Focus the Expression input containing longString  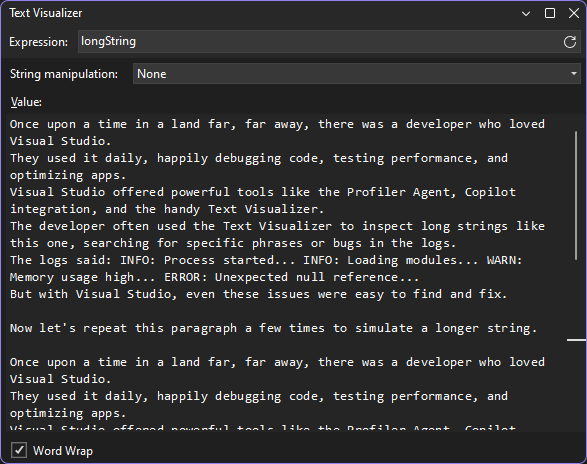click(x=320, y=42)
